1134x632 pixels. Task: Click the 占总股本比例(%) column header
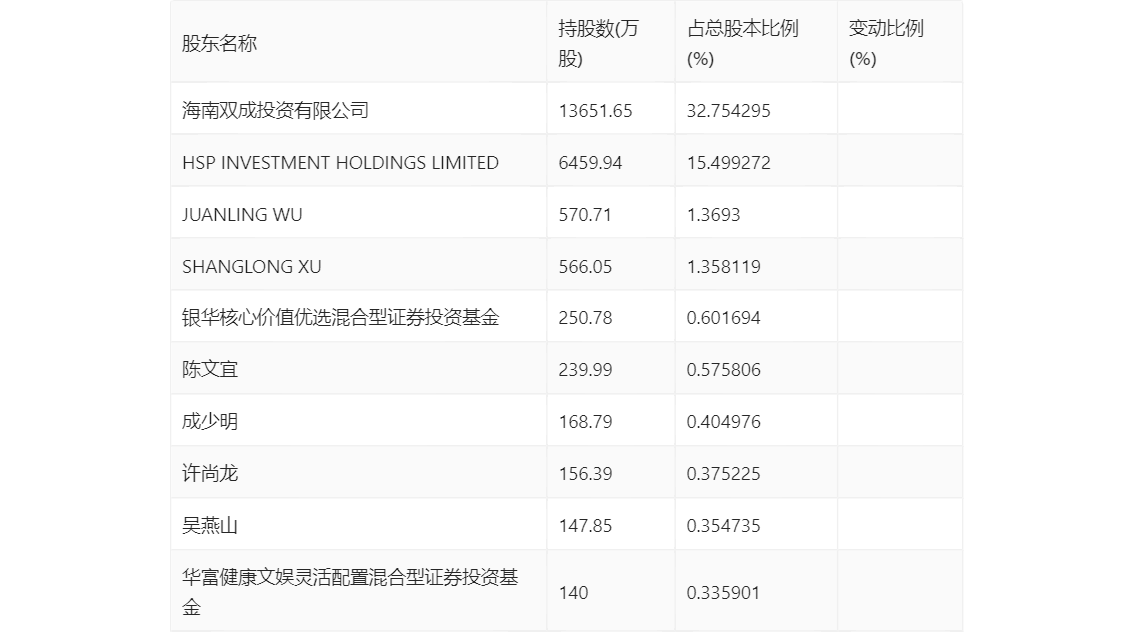[743, 43]
